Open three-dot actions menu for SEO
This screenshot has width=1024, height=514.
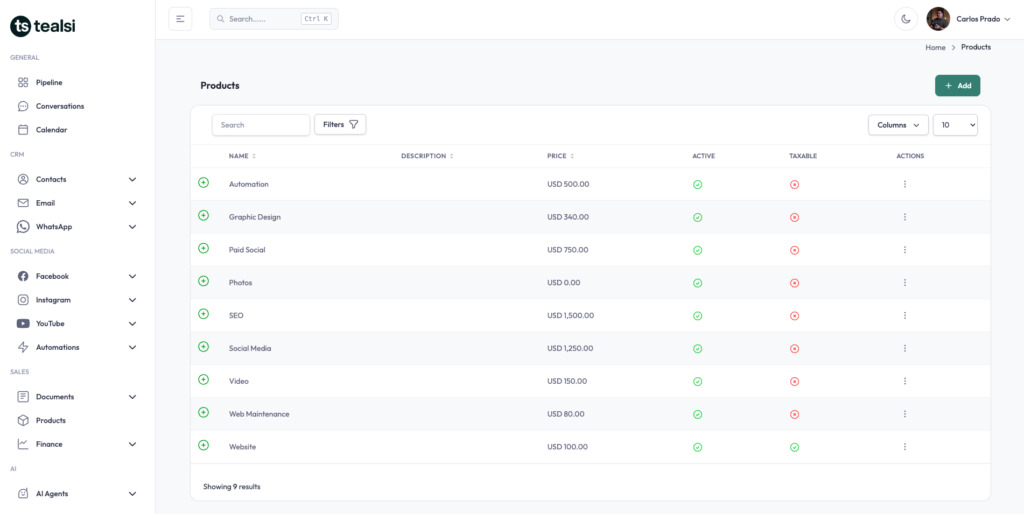tap(905, 315)
